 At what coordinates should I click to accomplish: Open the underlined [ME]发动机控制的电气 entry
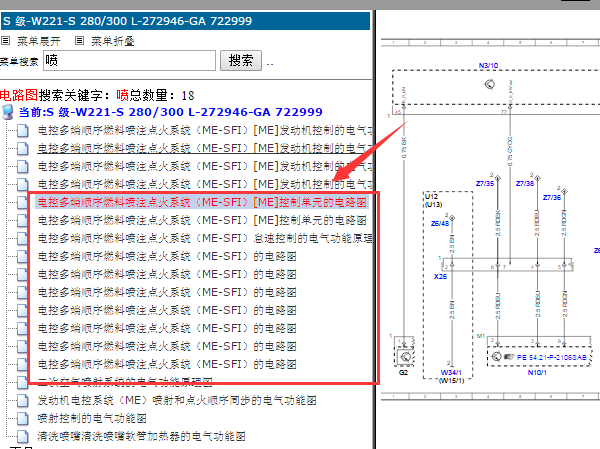pyautogui.click(x=205, y=148)
